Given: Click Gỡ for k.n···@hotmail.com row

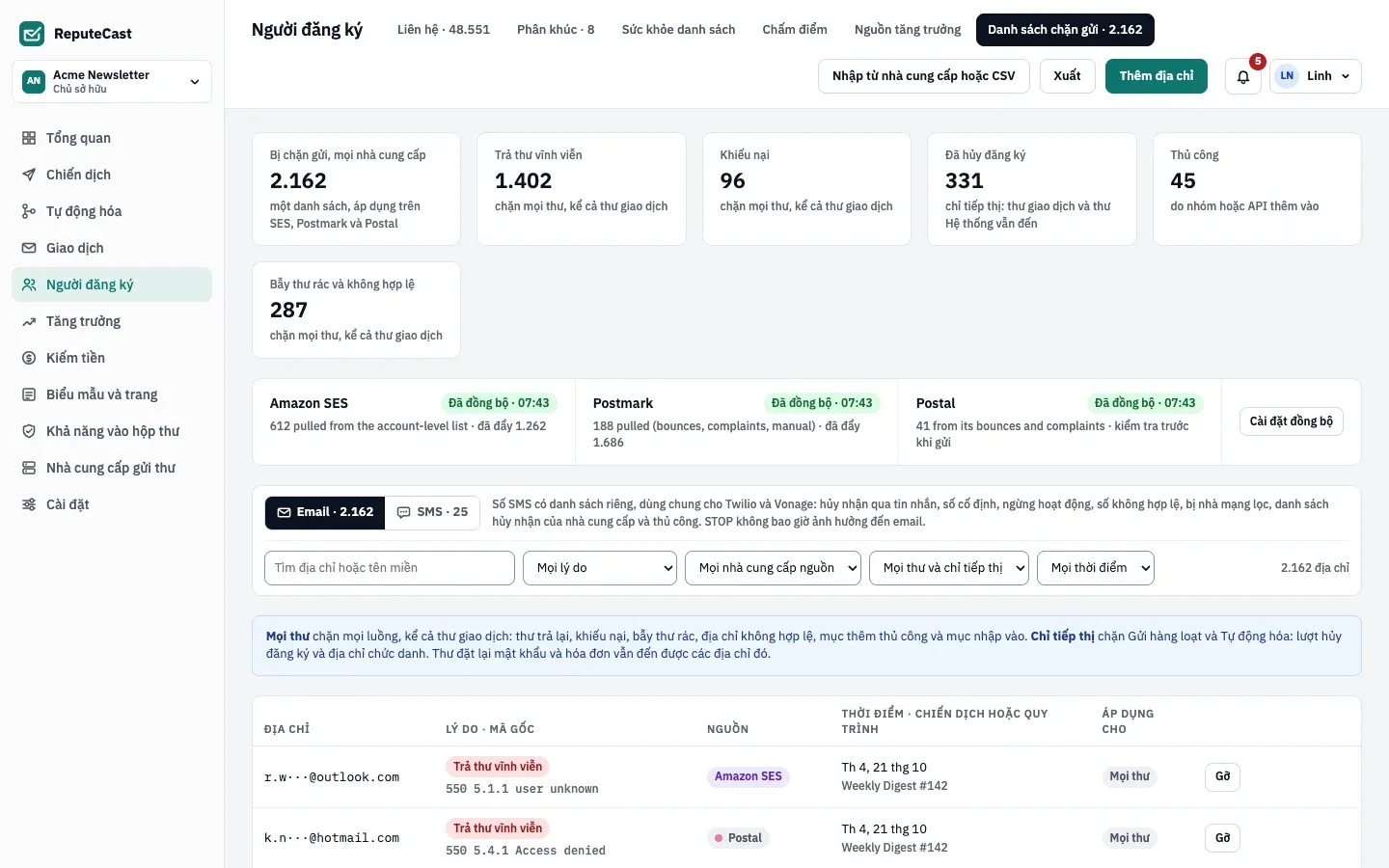Looking at the screenshot, I should [1222, 838].
